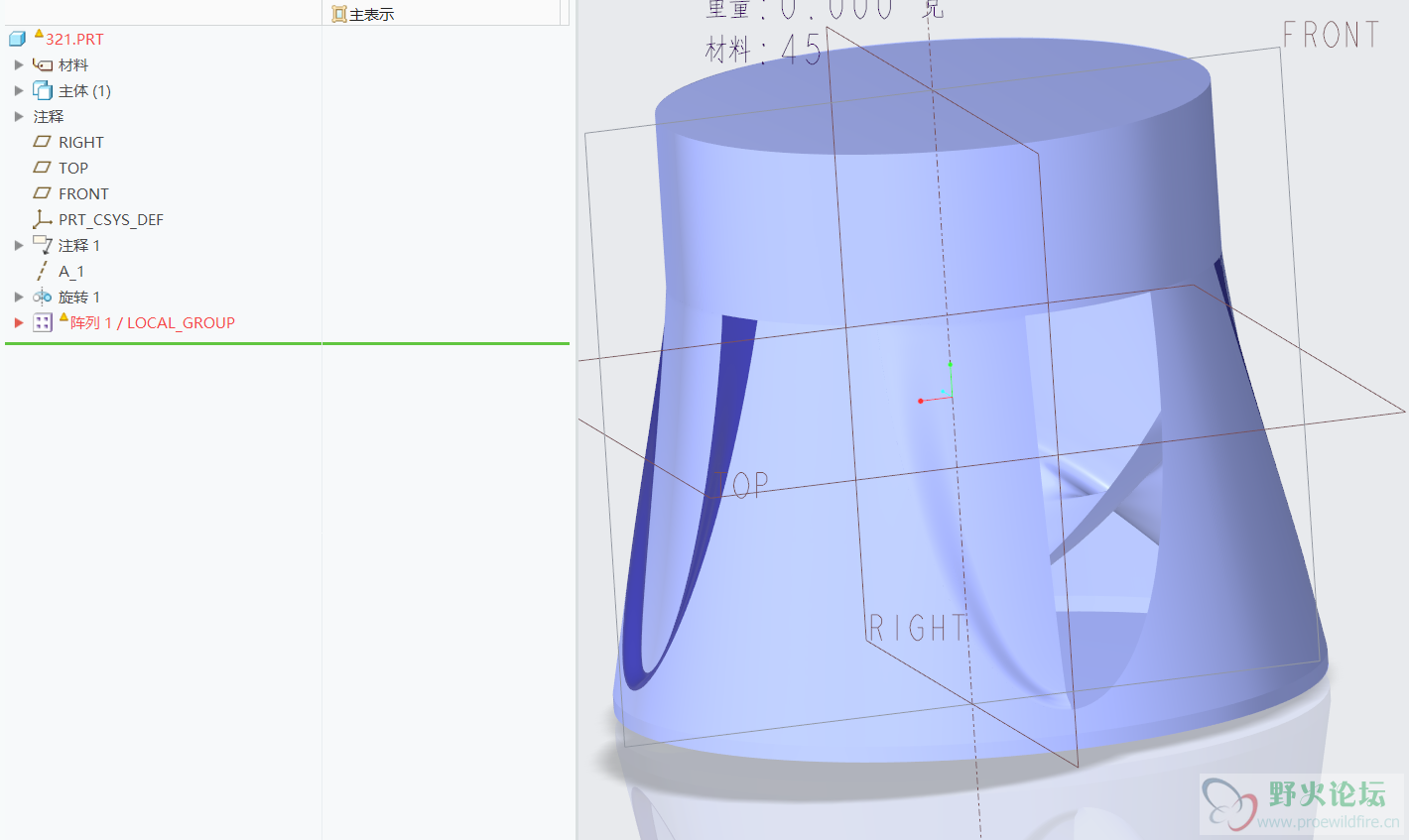Click the 材料: 45 annotation in viewport
1409x840 pixels.
[764, 49]
